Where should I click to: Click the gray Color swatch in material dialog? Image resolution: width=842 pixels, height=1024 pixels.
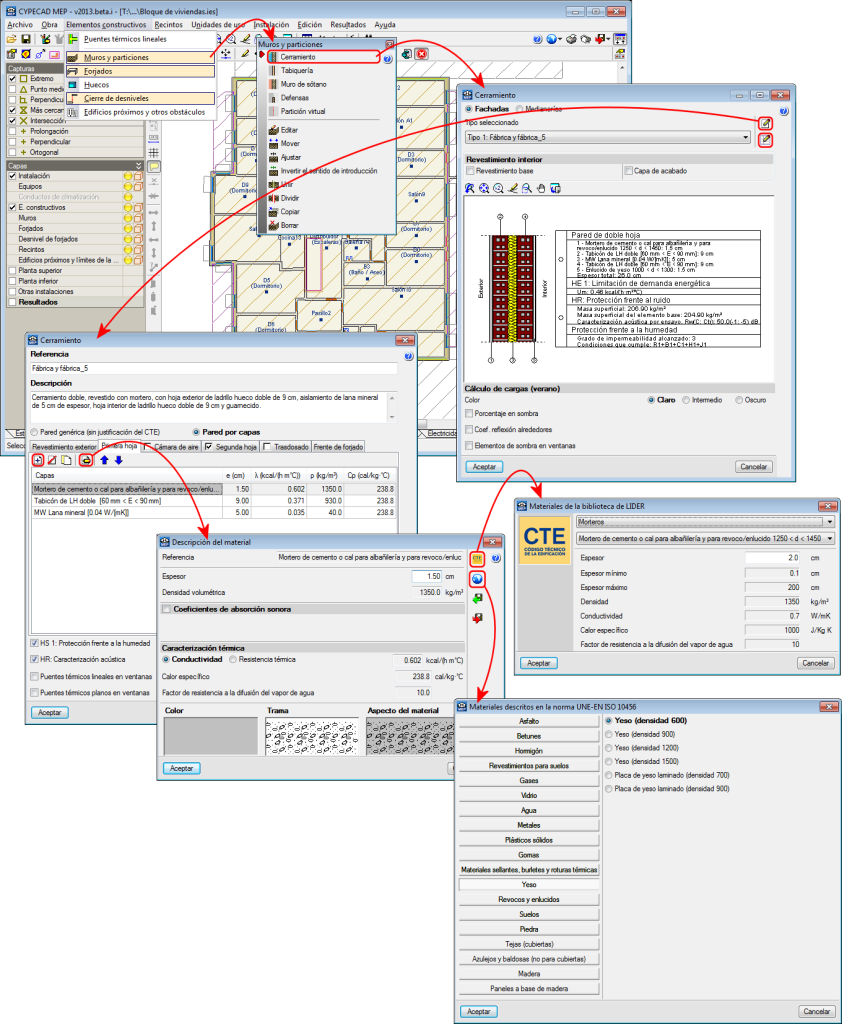(210, 736)
